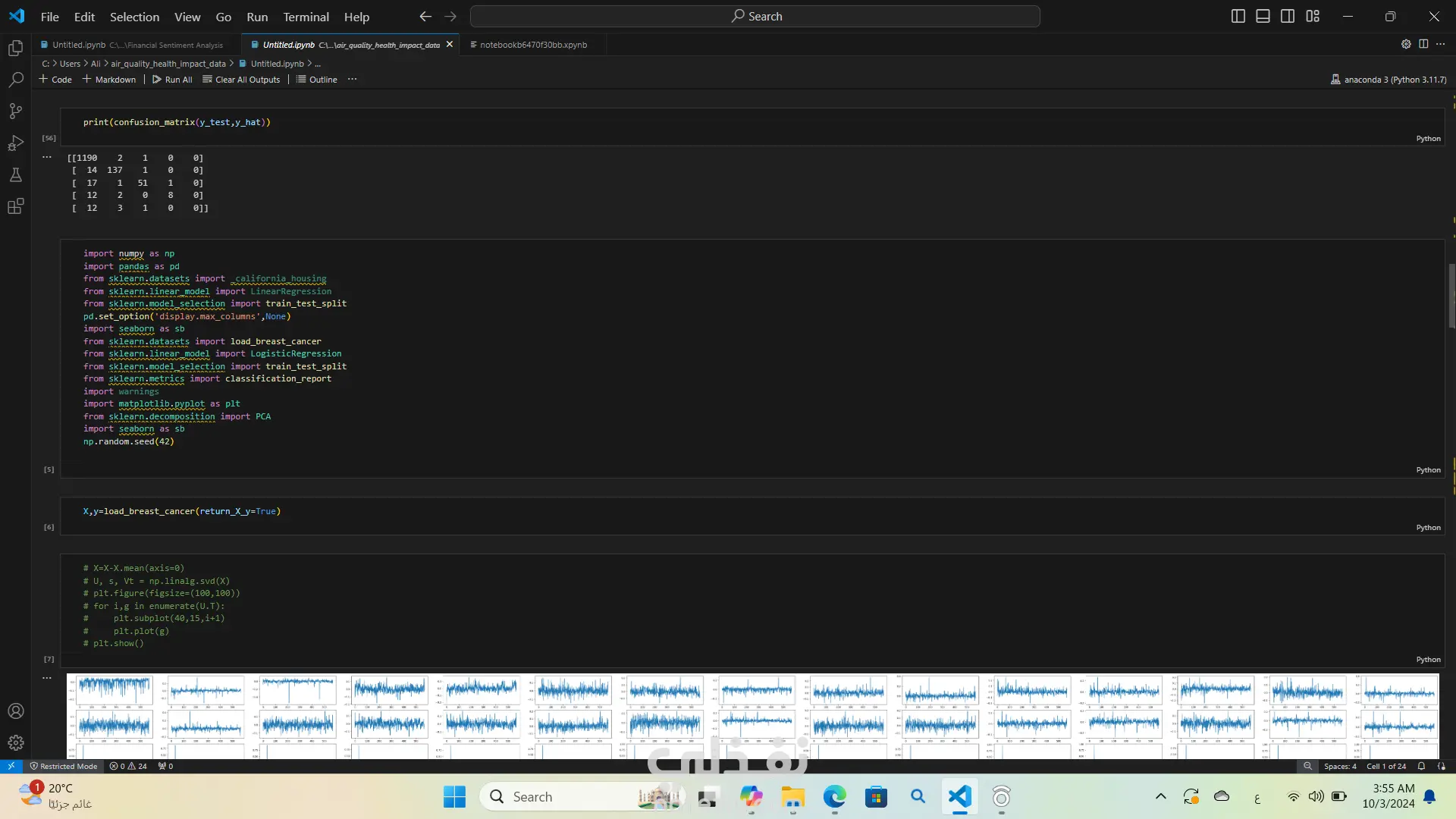The height and width of the screenshot is (819, 1456).
Task: Click Clear All Outputs
Action: [x=241, y=80]
